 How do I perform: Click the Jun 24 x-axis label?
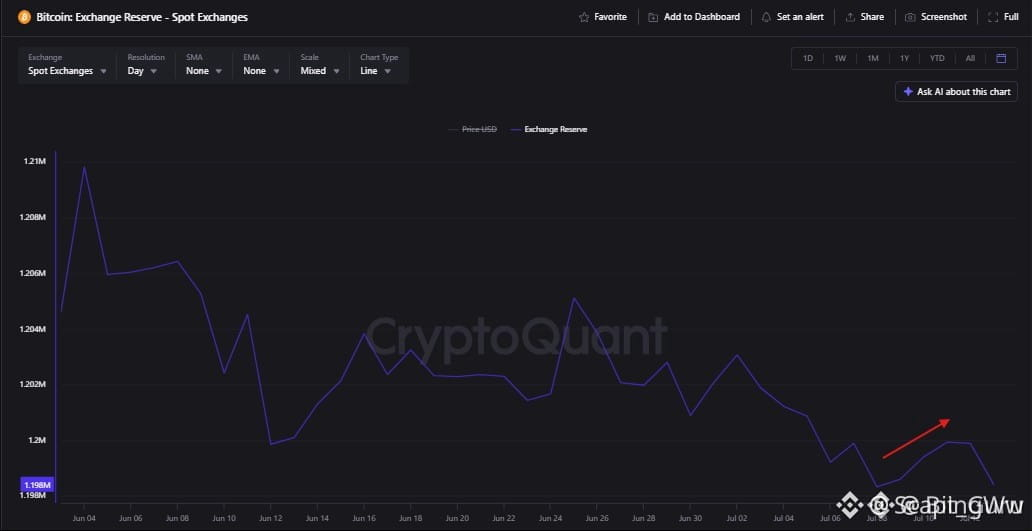(x=550, y=518)
